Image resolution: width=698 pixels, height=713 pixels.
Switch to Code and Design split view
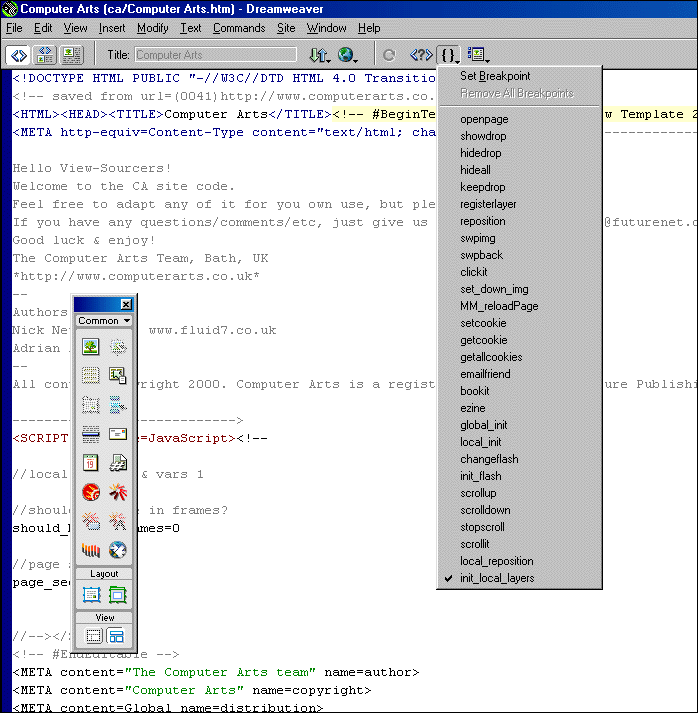pos(45,55)
